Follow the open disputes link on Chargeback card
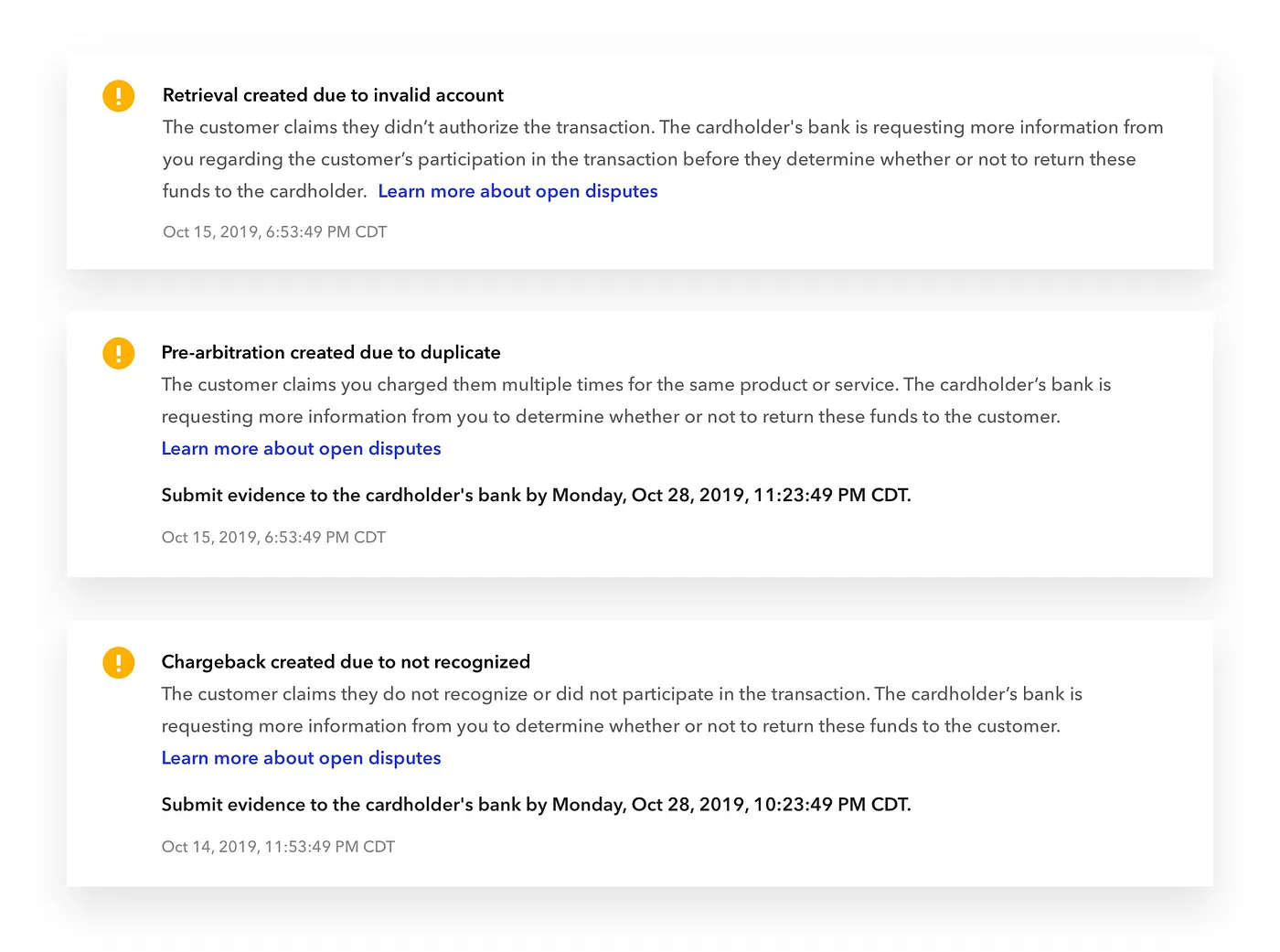Viewport: 1280px width, 952px height. point(301,757)
